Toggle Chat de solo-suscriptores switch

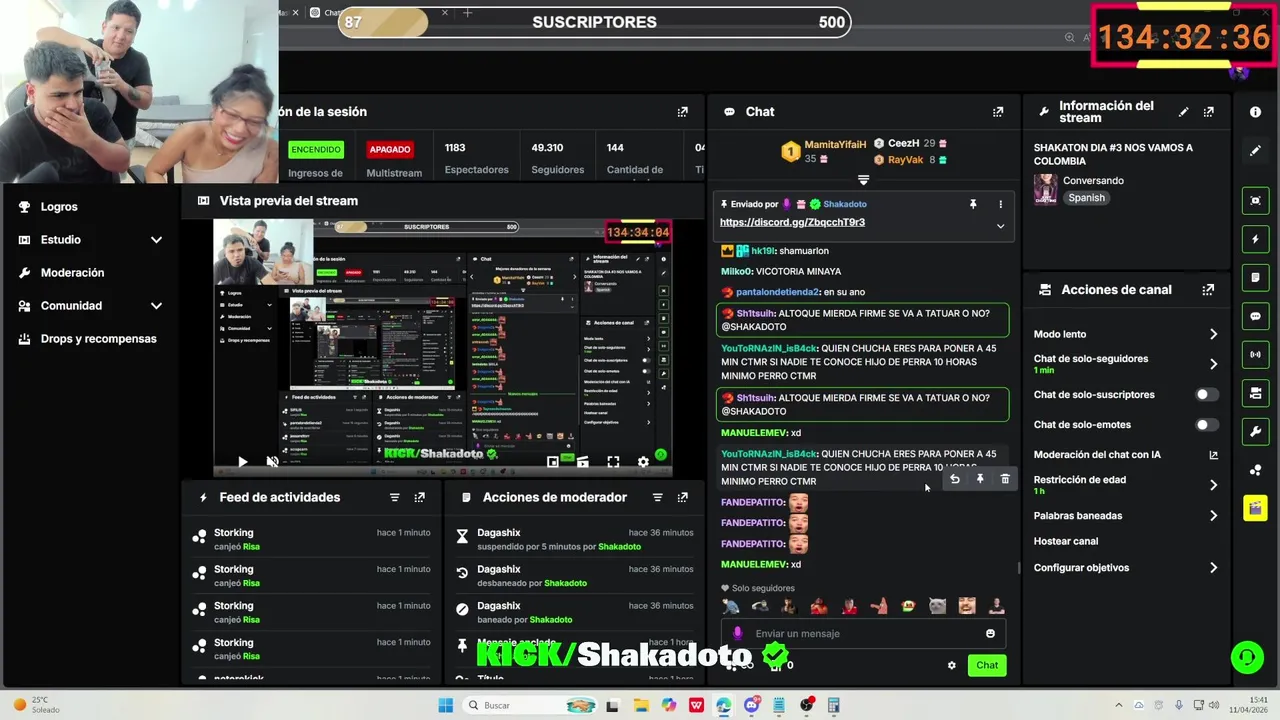(1207, 395)
